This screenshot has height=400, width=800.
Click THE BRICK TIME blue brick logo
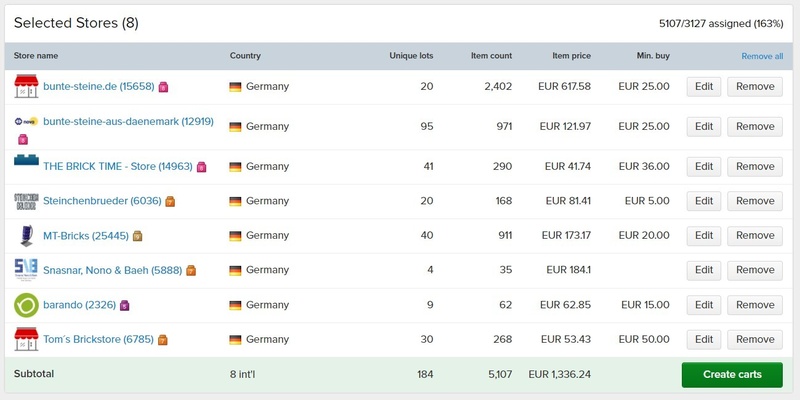(26, 160)
